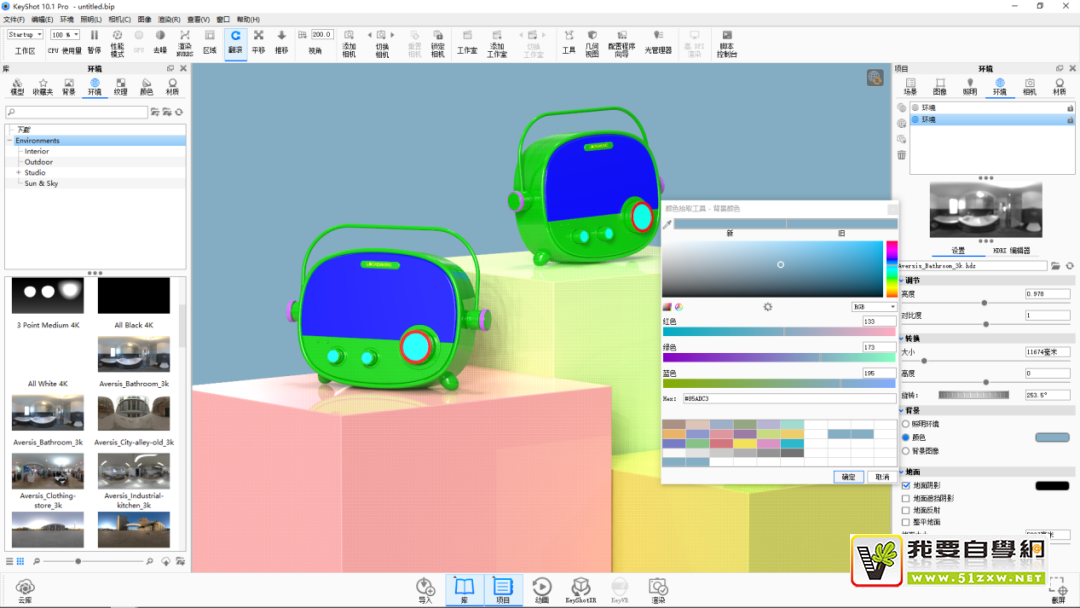Image resolution: width=1080 pixels, height=608 pixels.
Task: Click the 取消 button in color dialog
Action: click(x=881, y=477)
